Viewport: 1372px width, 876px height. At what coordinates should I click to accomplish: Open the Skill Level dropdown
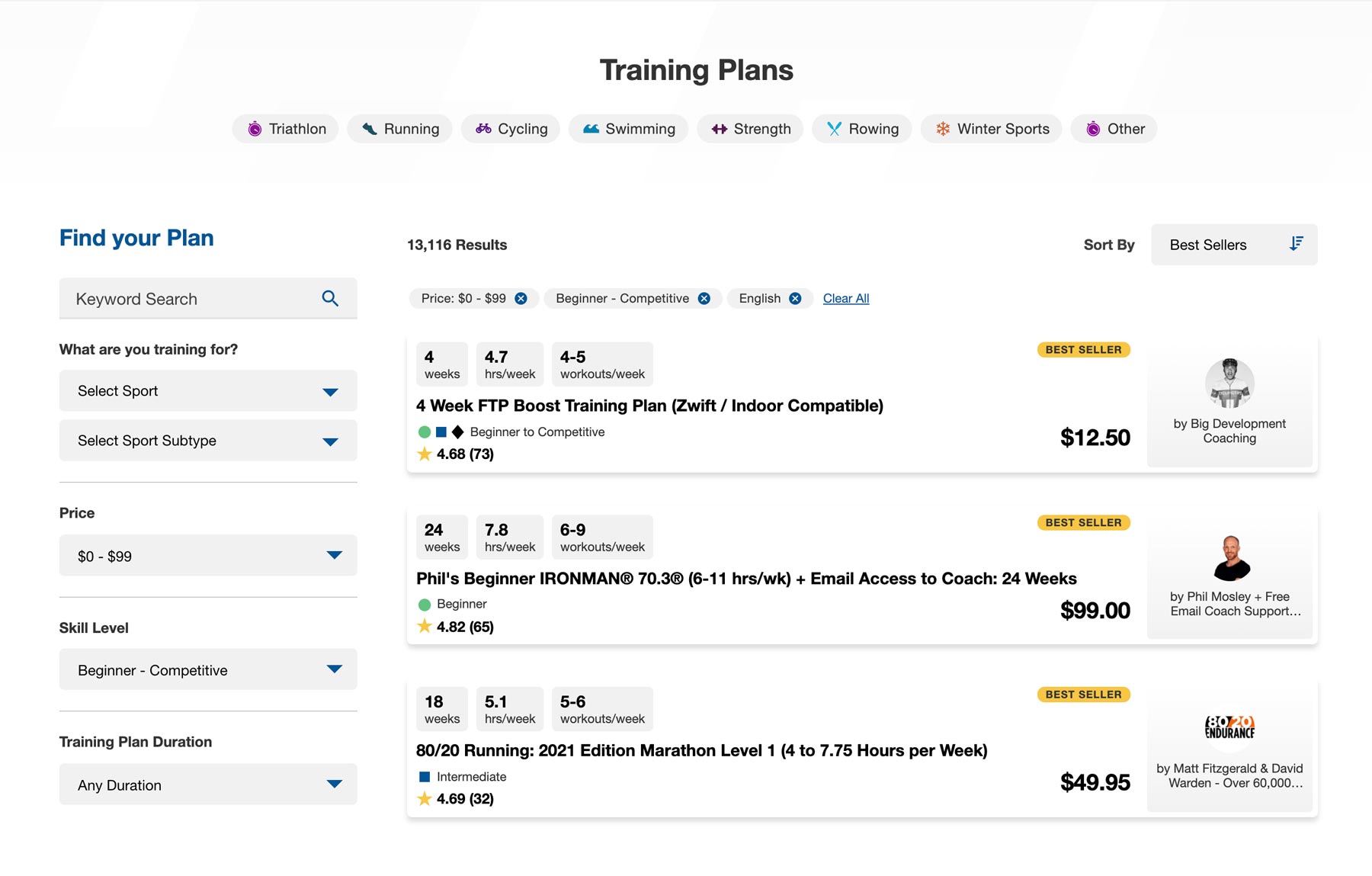tap(207, 670)
